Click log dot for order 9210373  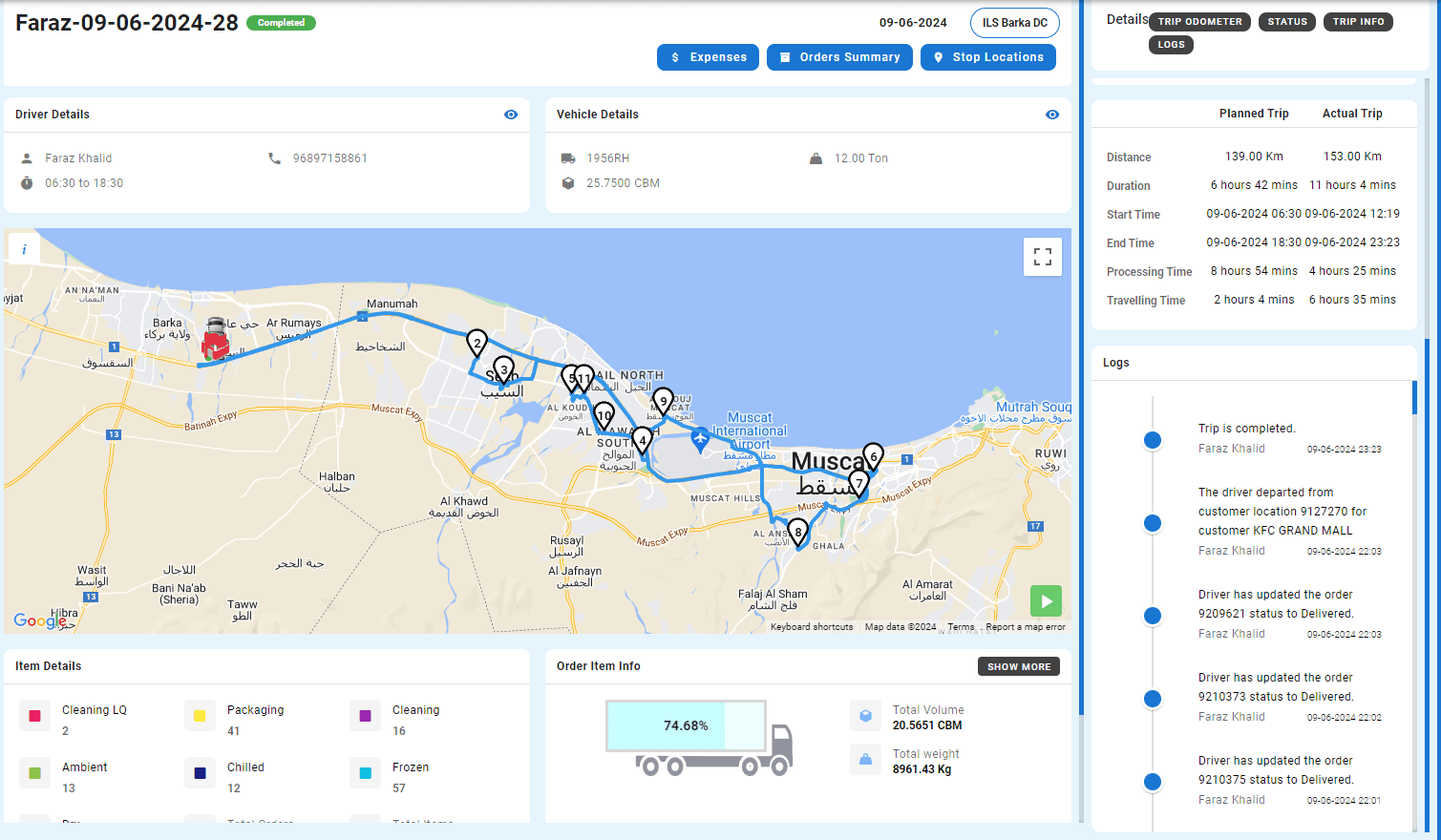click(1153, 699)
